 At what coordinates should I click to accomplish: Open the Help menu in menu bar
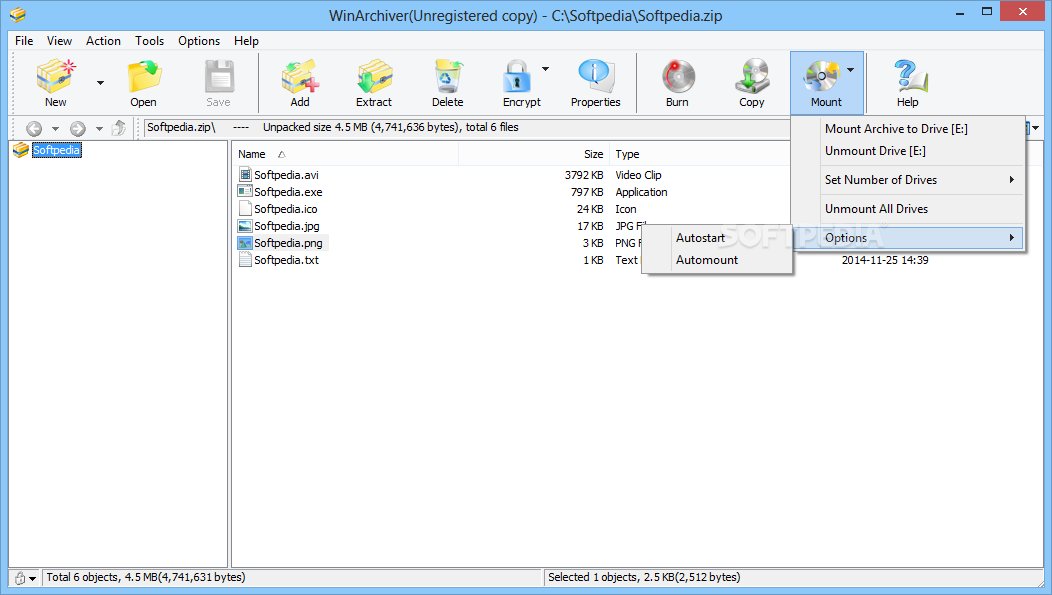(x=246, y=41)
